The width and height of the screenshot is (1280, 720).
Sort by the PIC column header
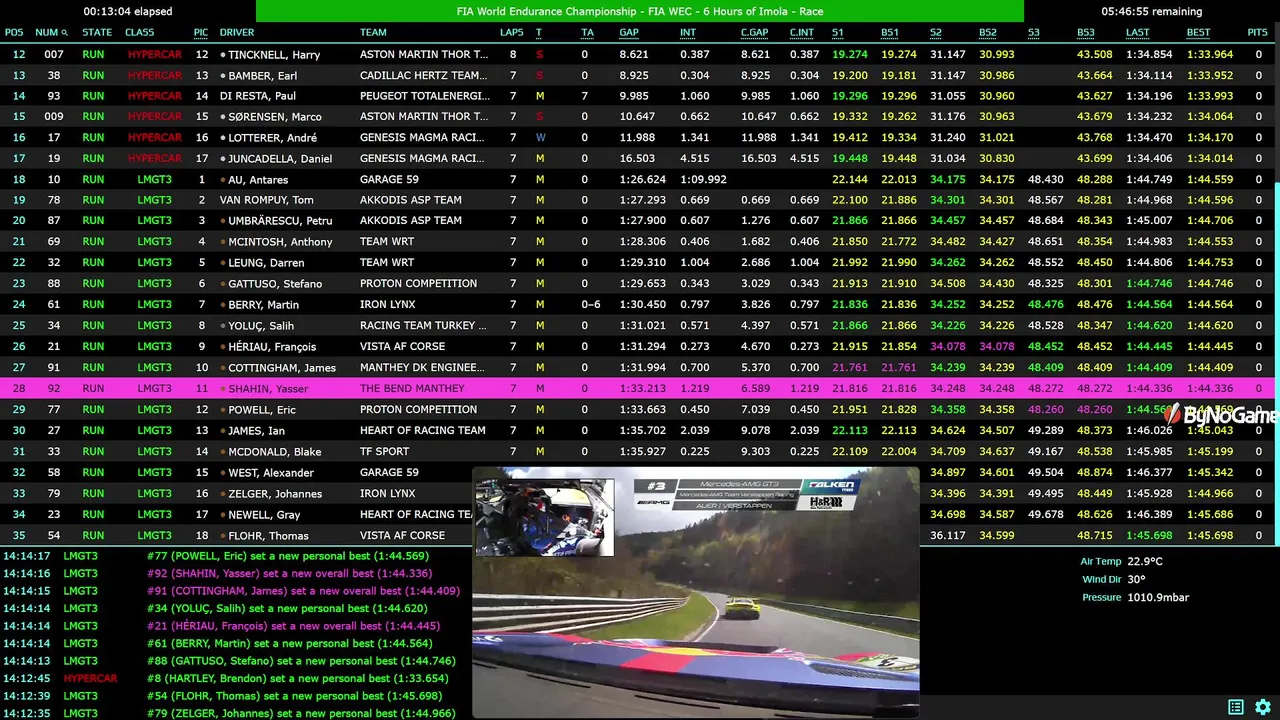coord(201,33)
